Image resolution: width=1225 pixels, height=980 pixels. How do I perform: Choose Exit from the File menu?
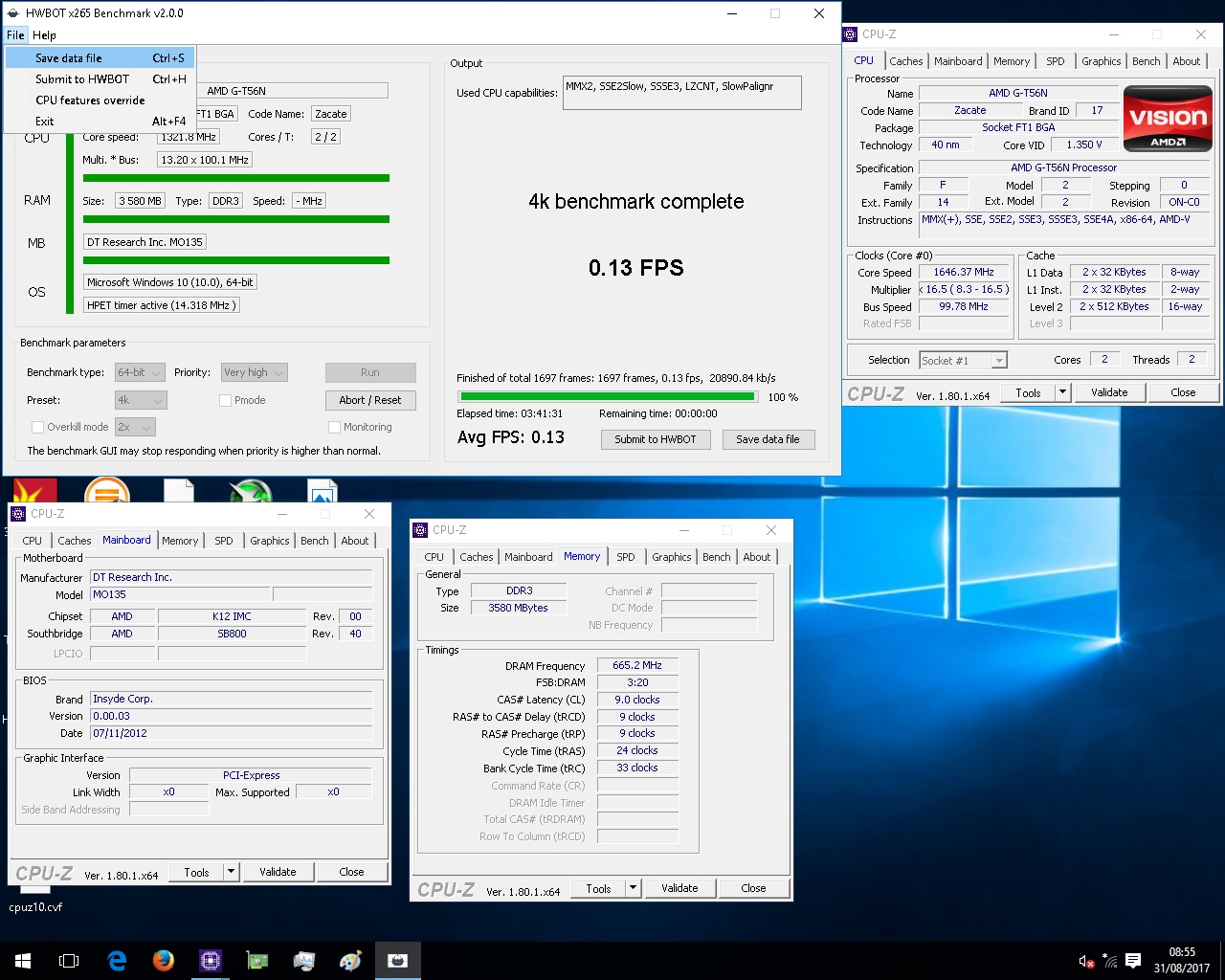click(x=100, y=122)
